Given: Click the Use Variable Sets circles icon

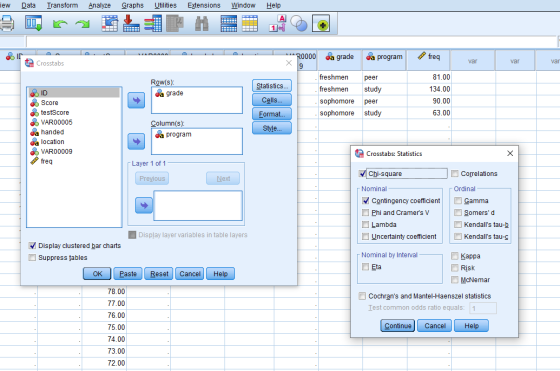Looking at the screenshot, I should point(299,24).
